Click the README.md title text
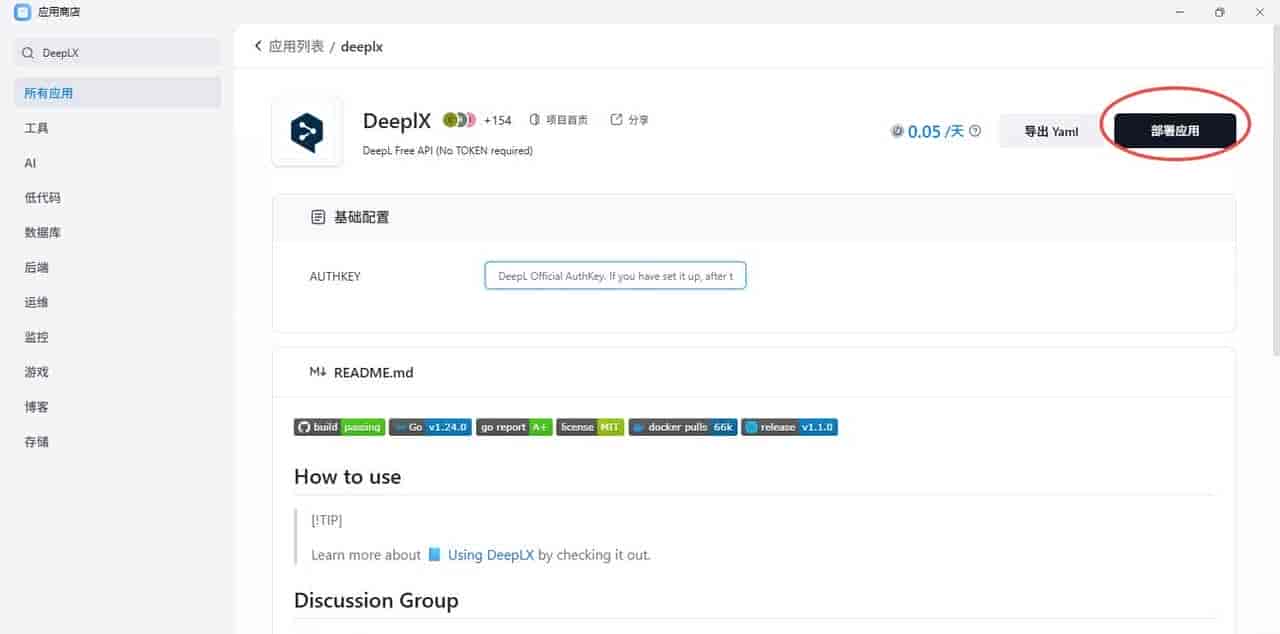1280x634 pixels. [x=373, y=372]
